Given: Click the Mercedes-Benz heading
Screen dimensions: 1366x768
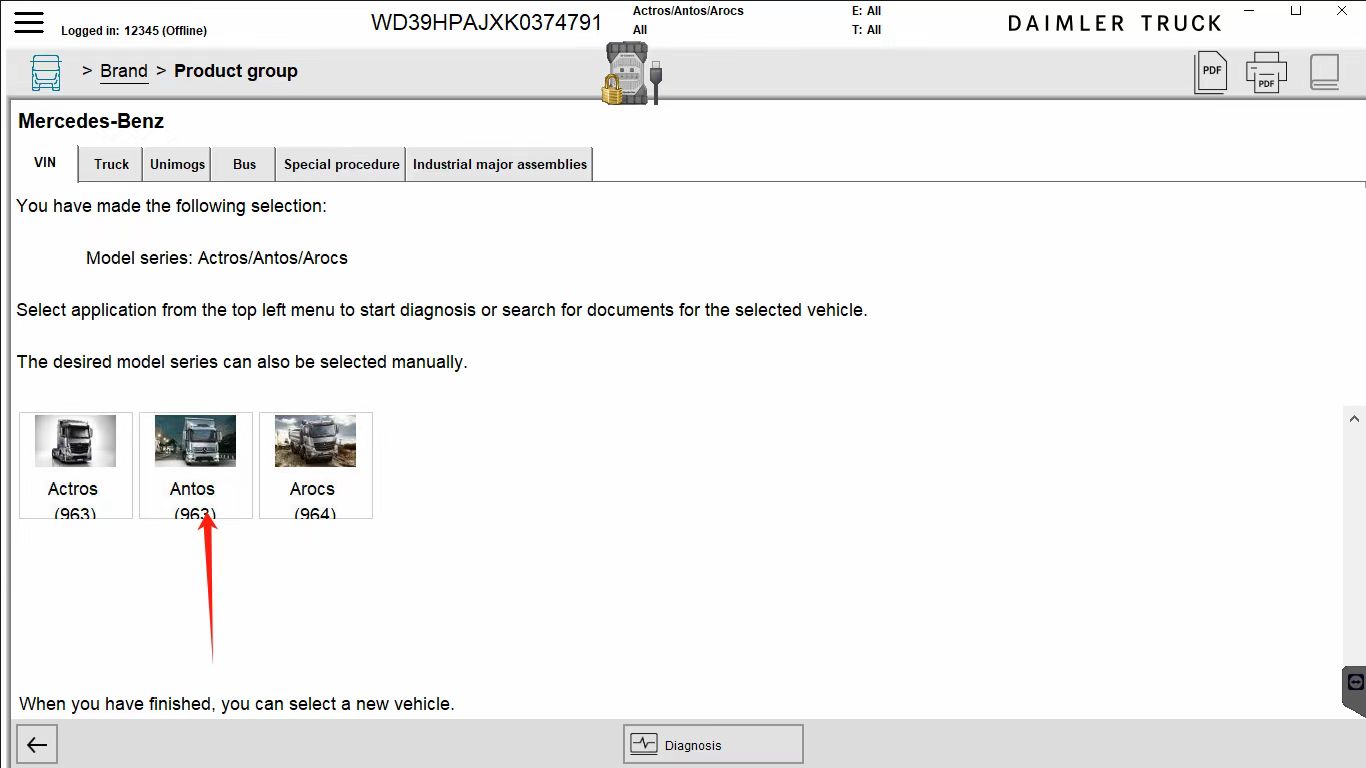Looking at the screenshot, I should 91,121.
